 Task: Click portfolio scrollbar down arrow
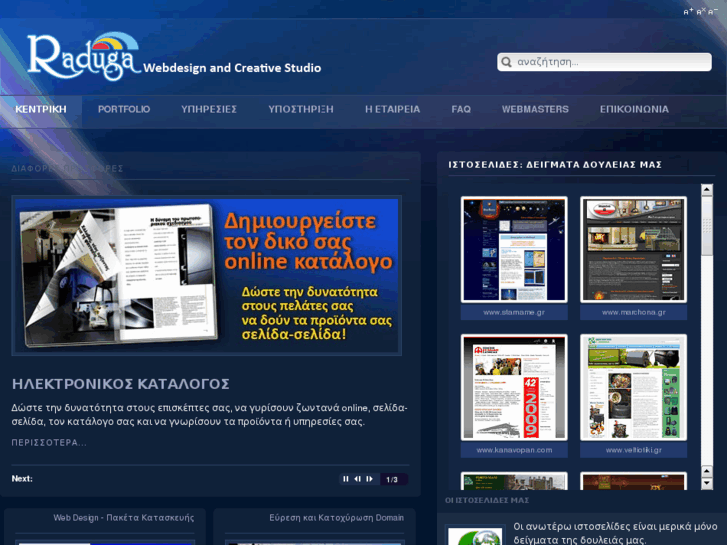click(707, 483)
